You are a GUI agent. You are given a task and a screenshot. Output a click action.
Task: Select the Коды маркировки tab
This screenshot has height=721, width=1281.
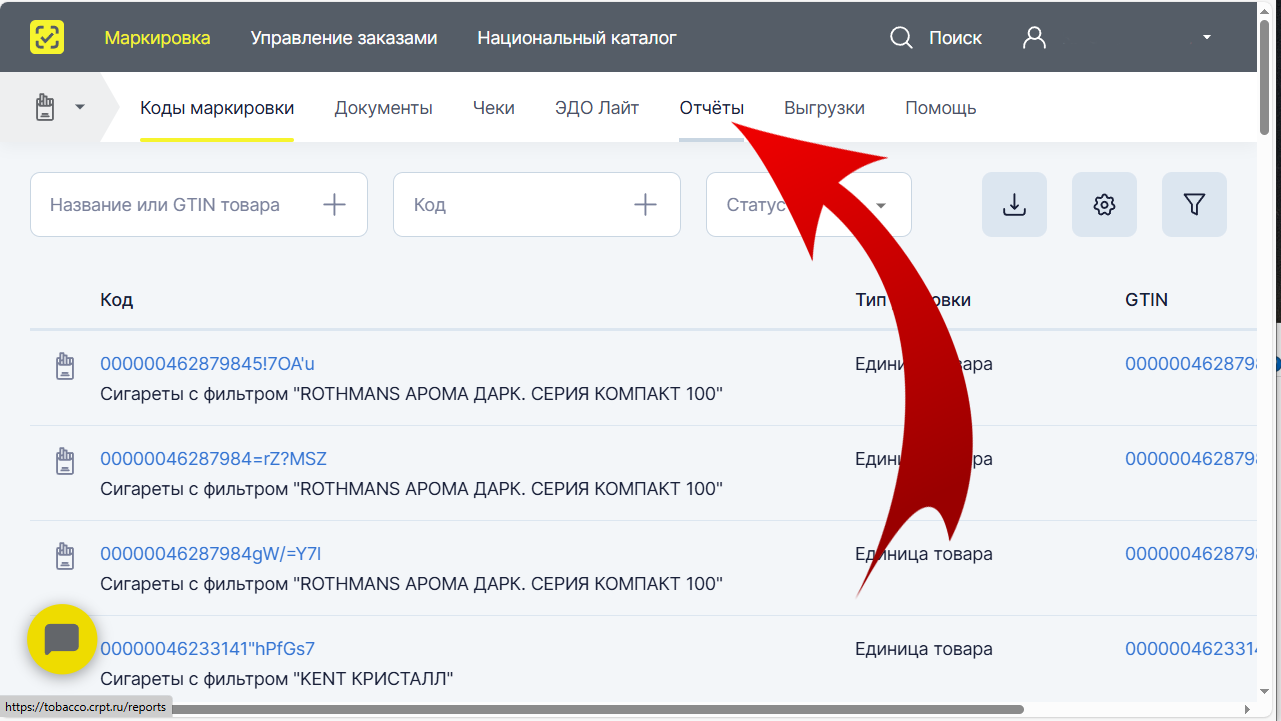click(217, 108)
